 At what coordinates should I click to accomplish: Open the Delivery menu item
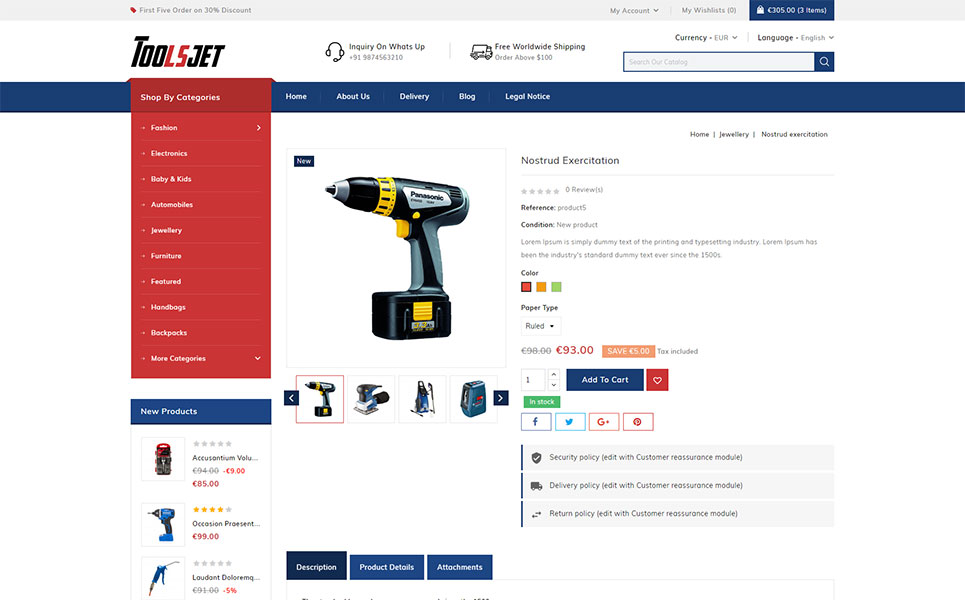[414, 97]
